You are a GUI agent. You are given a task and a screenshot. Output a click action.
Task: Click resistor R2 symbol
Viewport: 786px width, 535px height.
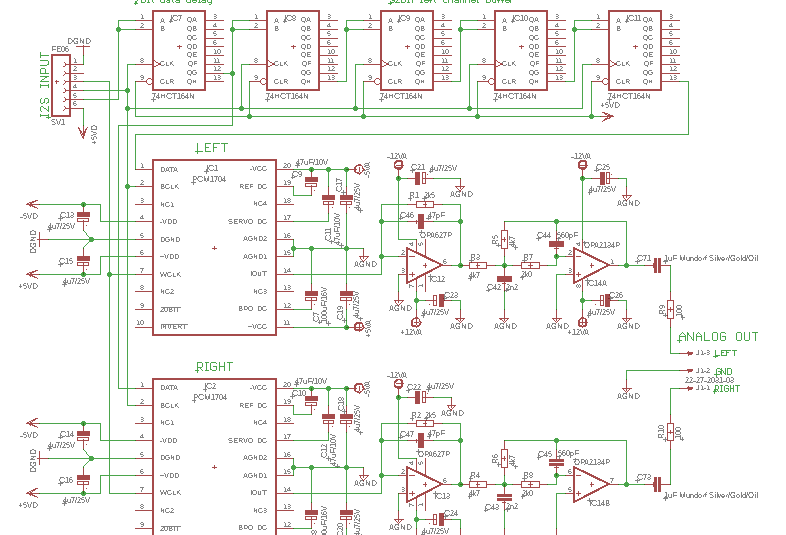[x=425, y=423]
